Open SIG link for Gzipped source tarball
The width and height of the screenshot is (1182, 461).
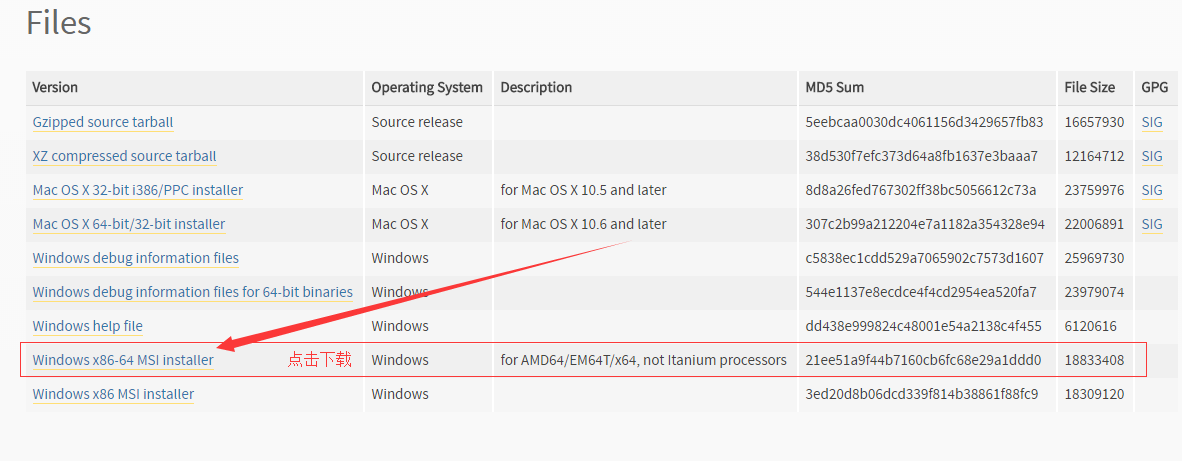click(1152, 122)
